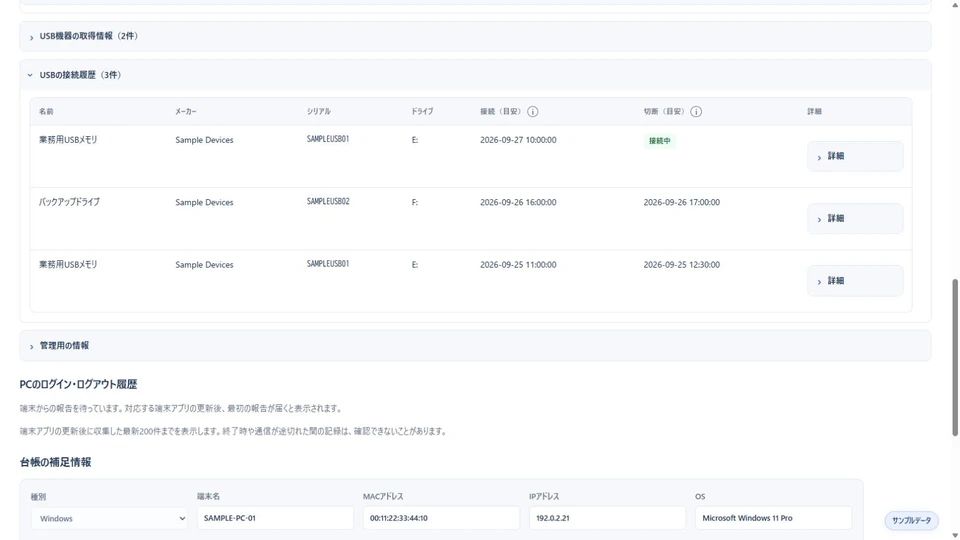The image size is (960, 540).
Task: Click info icon beside 切断（目安） header
Action: (x=696, y=111)
